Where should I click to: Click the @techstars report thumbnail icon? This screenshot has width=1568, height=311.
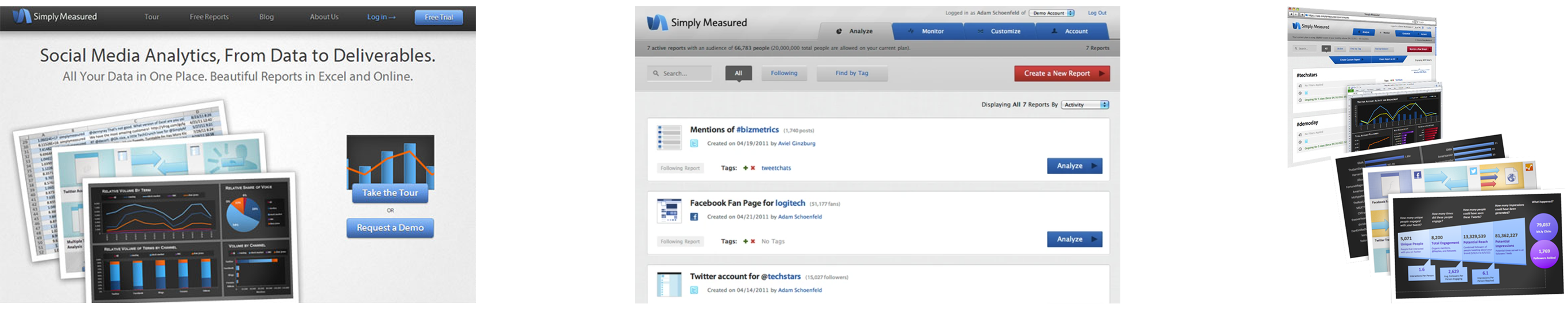click(x=669, y=284)
